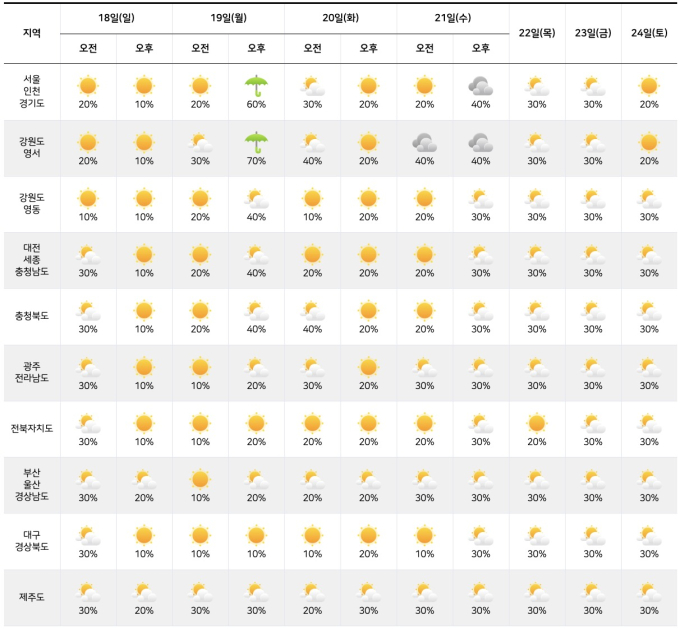Click the partly cloudy icon for 서울 20일 오전
Viewport: 680px width, 629px height.
(x=312, y=86)
